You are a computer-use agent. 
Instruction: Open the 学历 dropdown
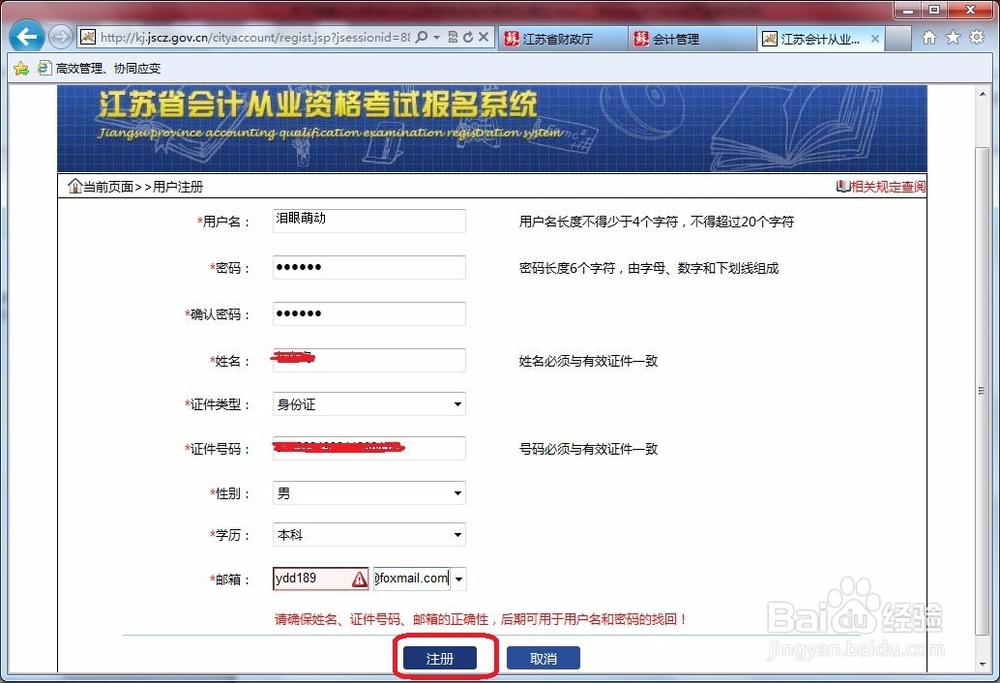369,534
